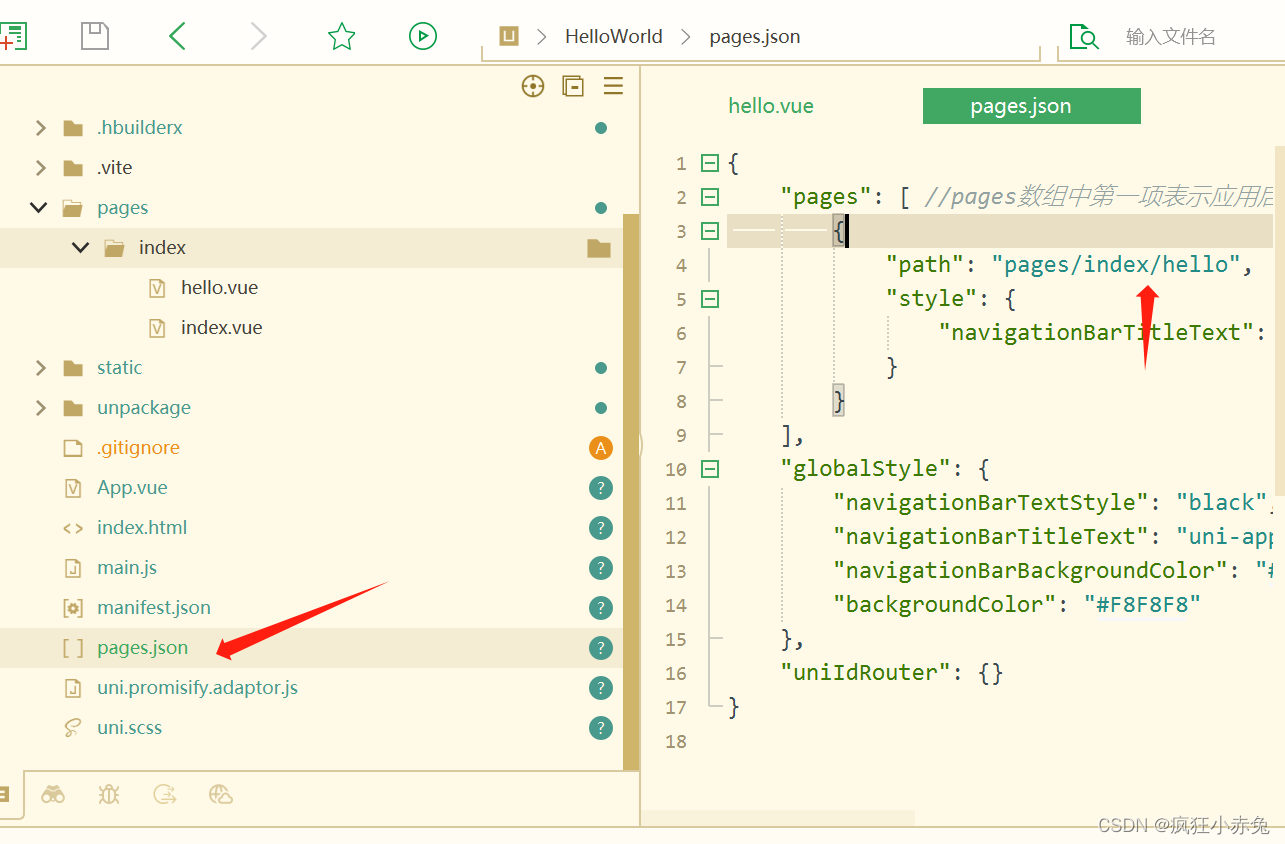Click the new file icon
This screenshot has width=1285, height=844.
coord(13,37)
